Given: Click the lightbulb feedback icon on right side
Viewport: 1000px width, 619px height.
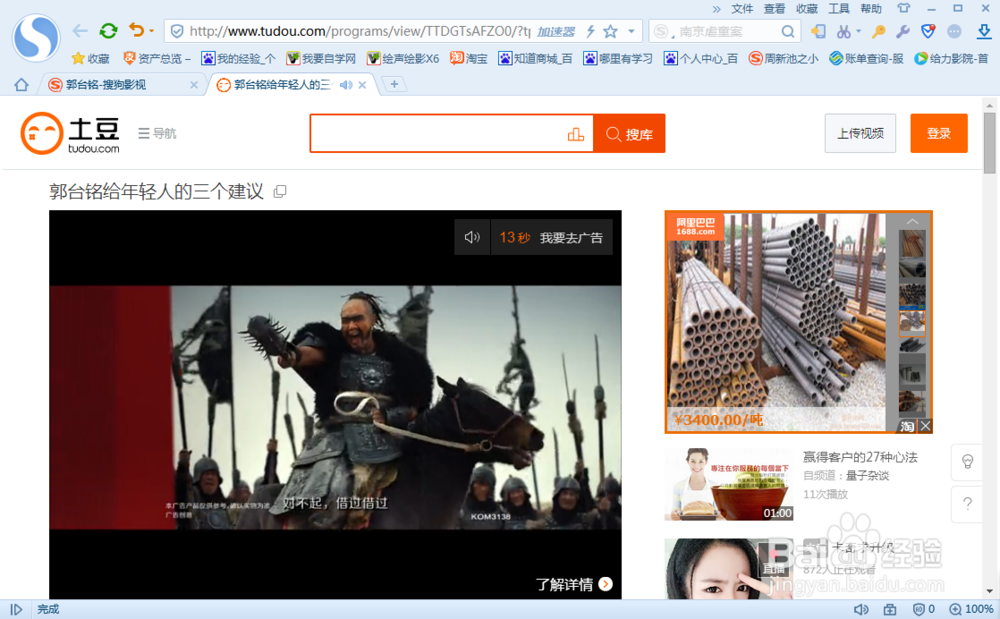Looking at the screenshot, I should (967, 462).
